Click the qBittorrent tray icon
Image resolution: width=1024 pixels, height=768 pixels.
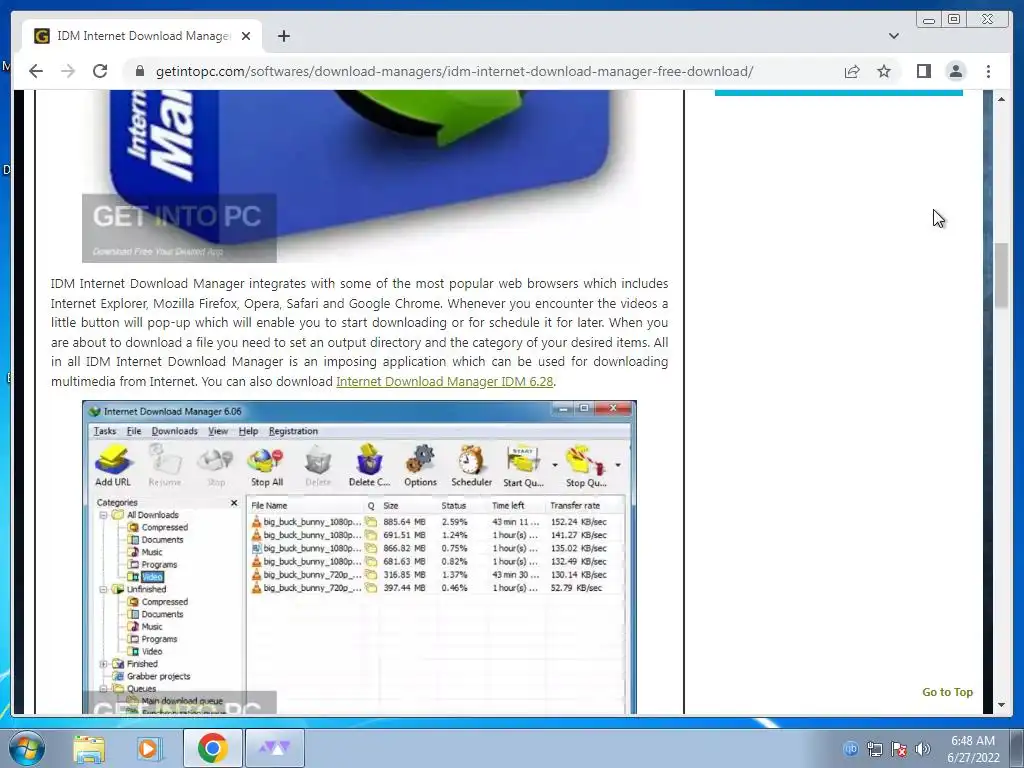[850, 748]
